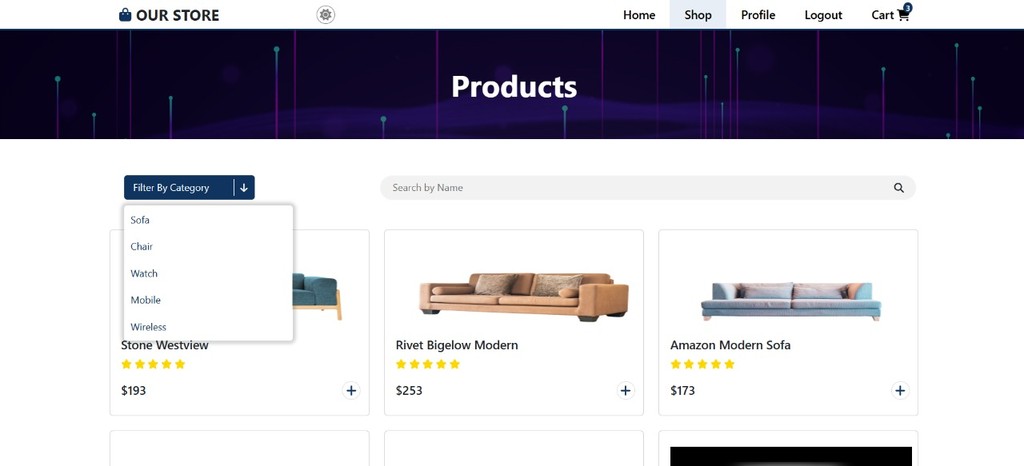1024x466 pixels.
Task: Choose the Chair category option
Action: coord(142,247)
